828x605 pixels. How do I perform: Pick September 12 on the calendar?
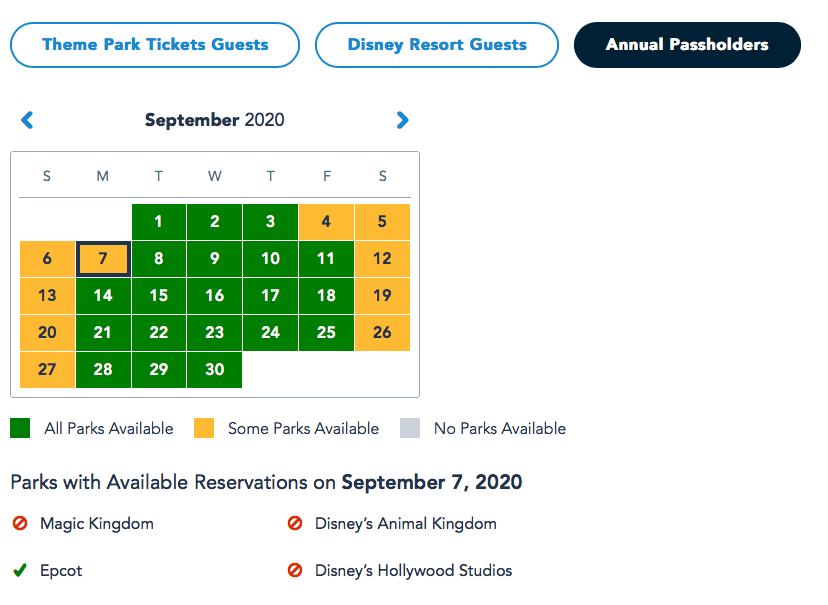382,259
